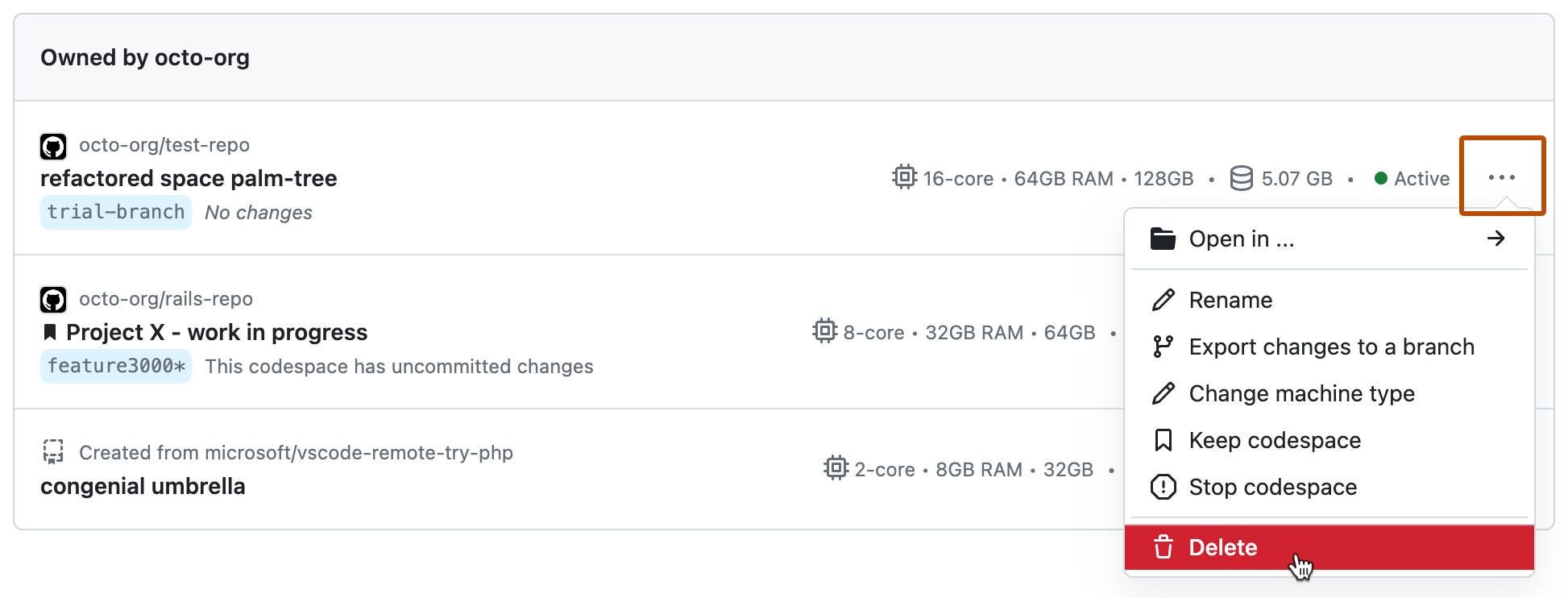Open the ellipsis options menu on palm-tree codespace

pyautogui.click(x=1502, y=176)
